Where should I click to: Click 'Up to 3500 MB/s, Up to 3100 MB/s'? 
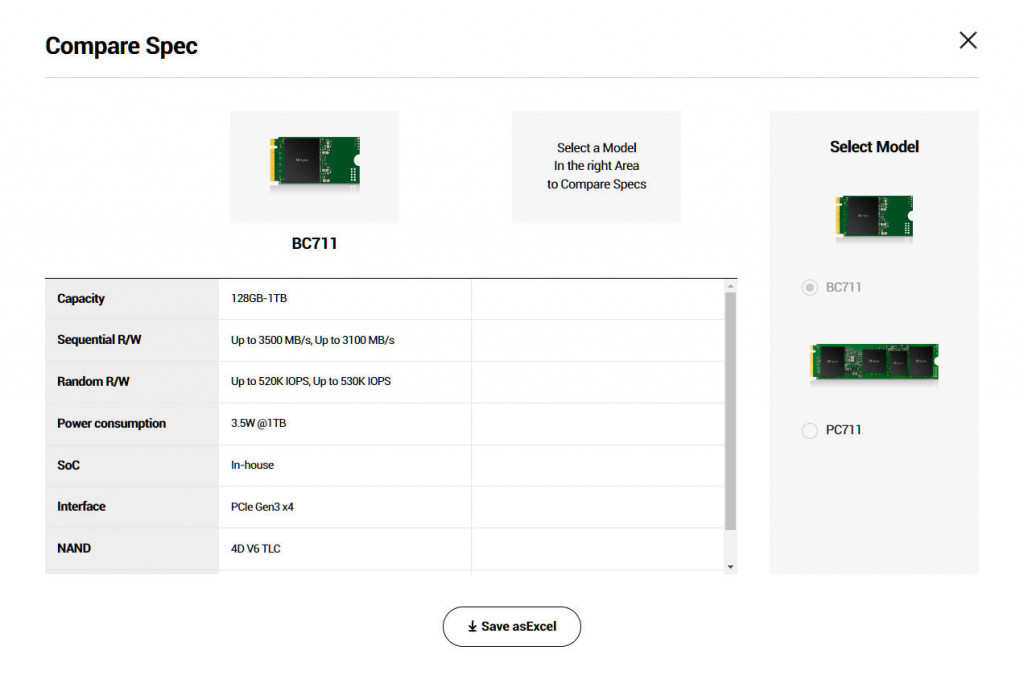point(312,340)
